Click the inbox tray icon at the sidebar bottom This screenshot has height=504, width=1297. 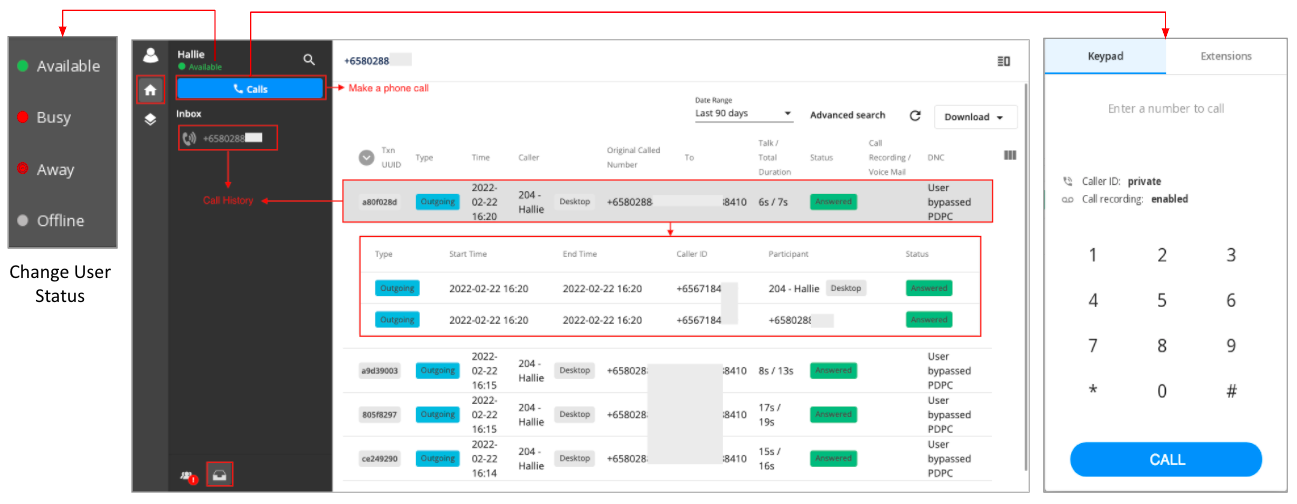point(220,475)
